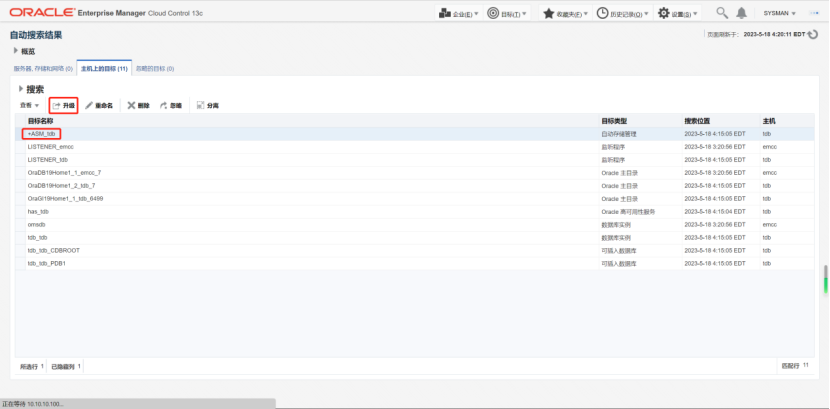
Task: Click the 匹配行 11 count text
Action: point(796,366)
